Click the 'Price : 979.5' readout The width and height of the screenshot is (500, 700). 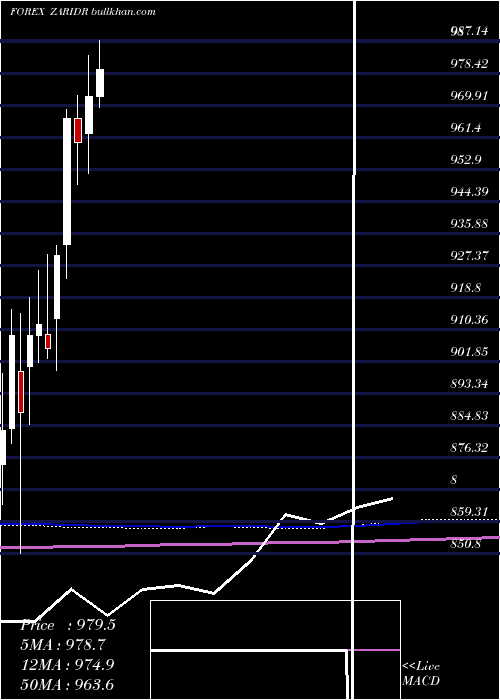click(x=68, y=625)
